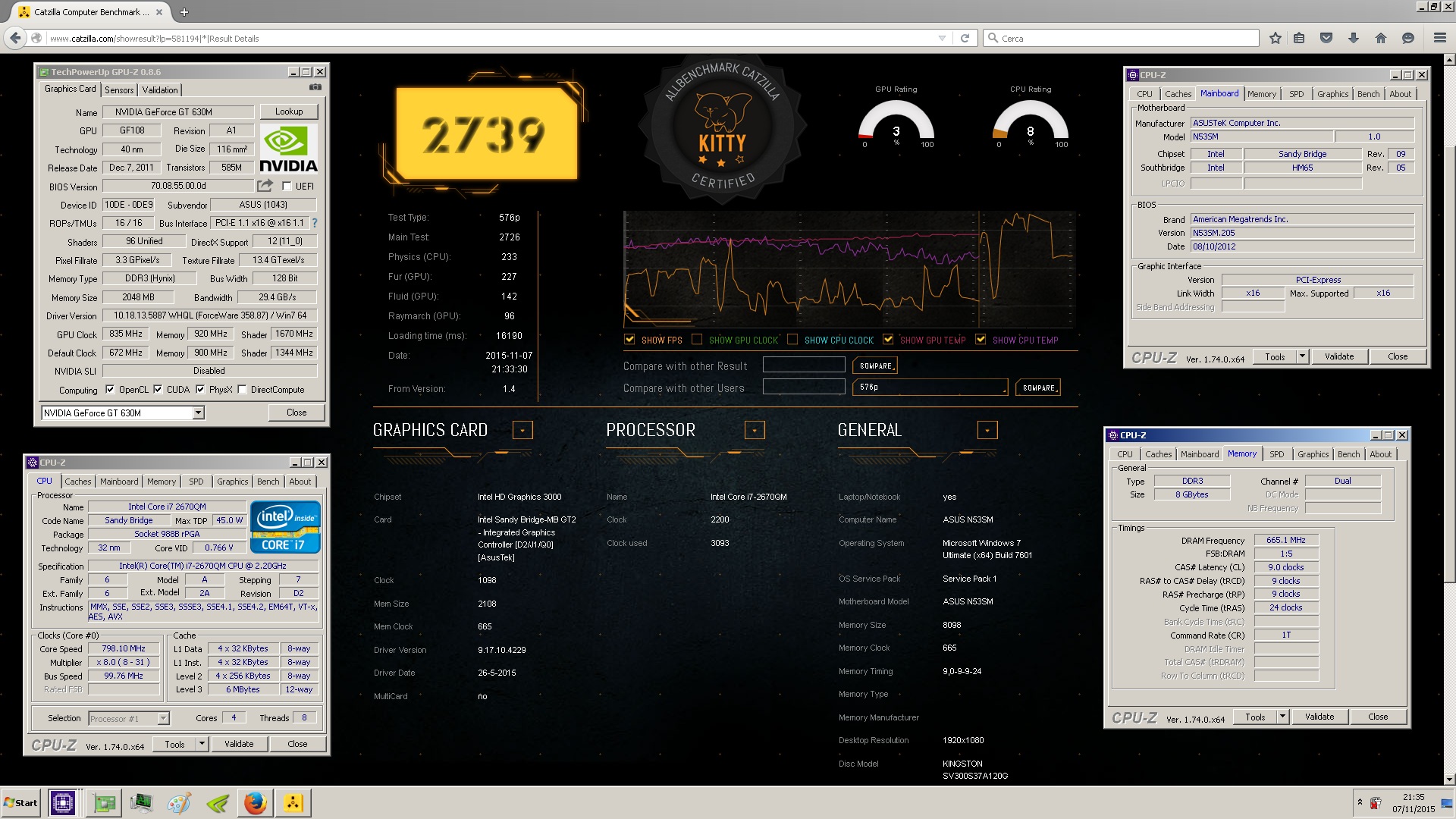Image resolution: width=1456 pixels, height=819 pixels.
Task: Launch Paint from the taskbar palette
Action: [179, 802]
